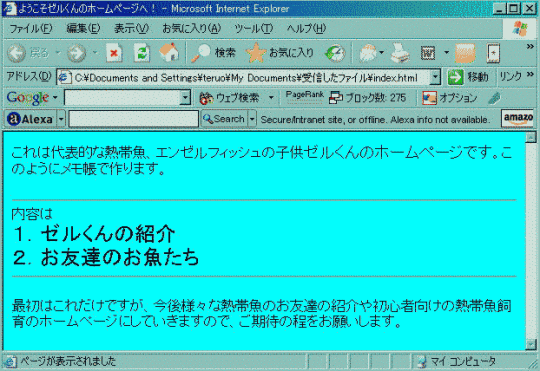Image resolution: width=540 pixels, height=371 pixels.
Task: Open the Google logo dropdown menu
Action: point(55,98)
